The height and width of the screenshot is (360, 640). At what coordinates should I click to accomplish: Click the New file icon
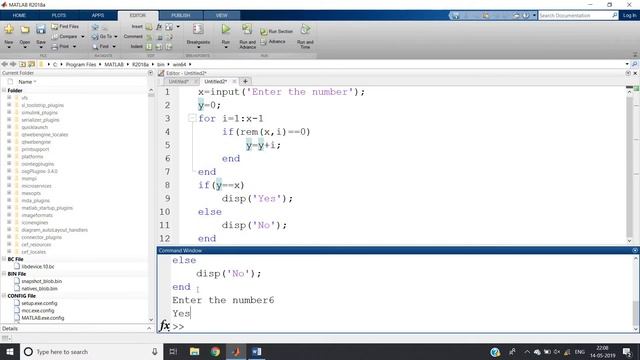point(9,29)
